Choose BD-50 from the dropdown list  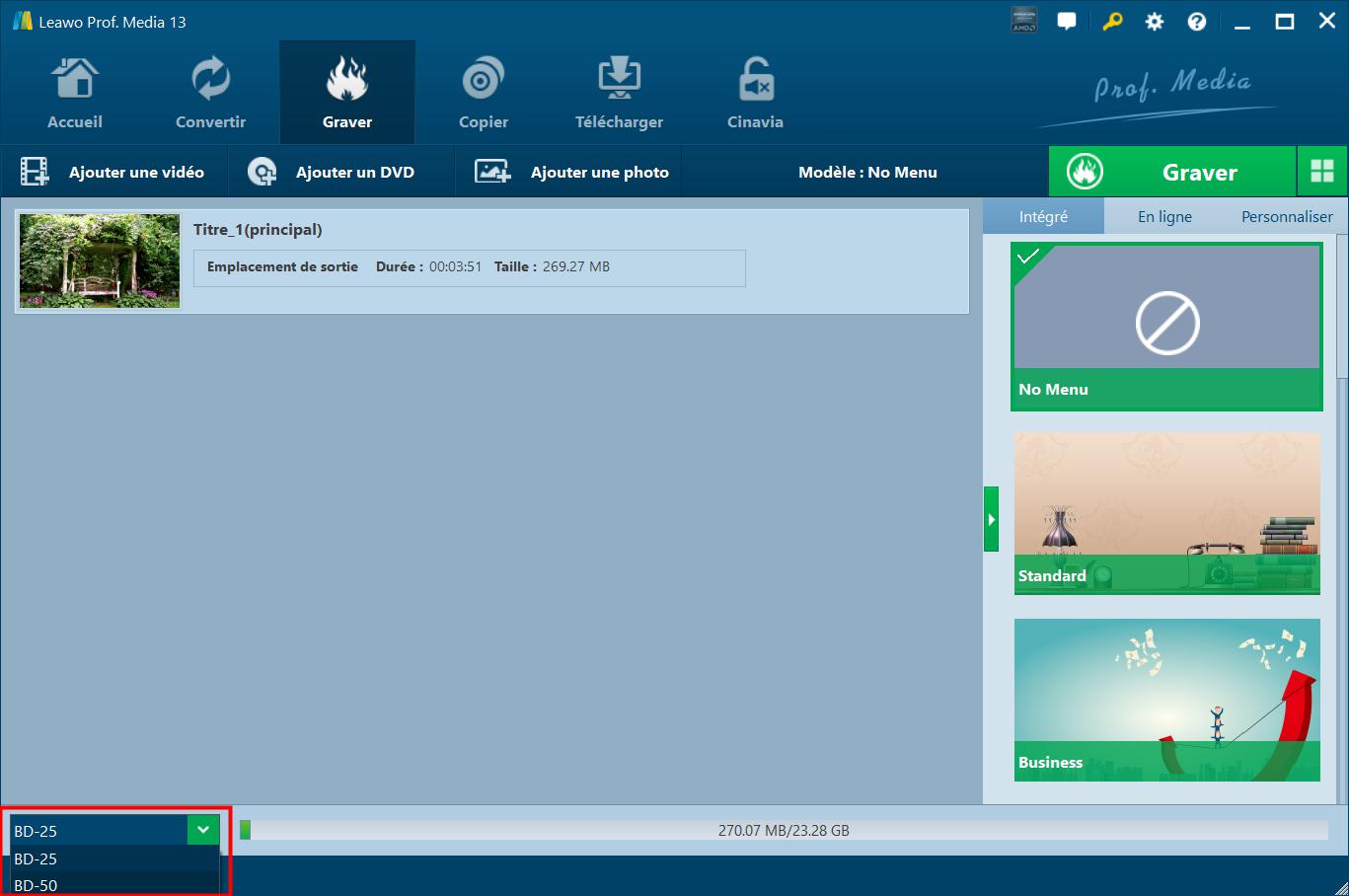click(113, 884)
